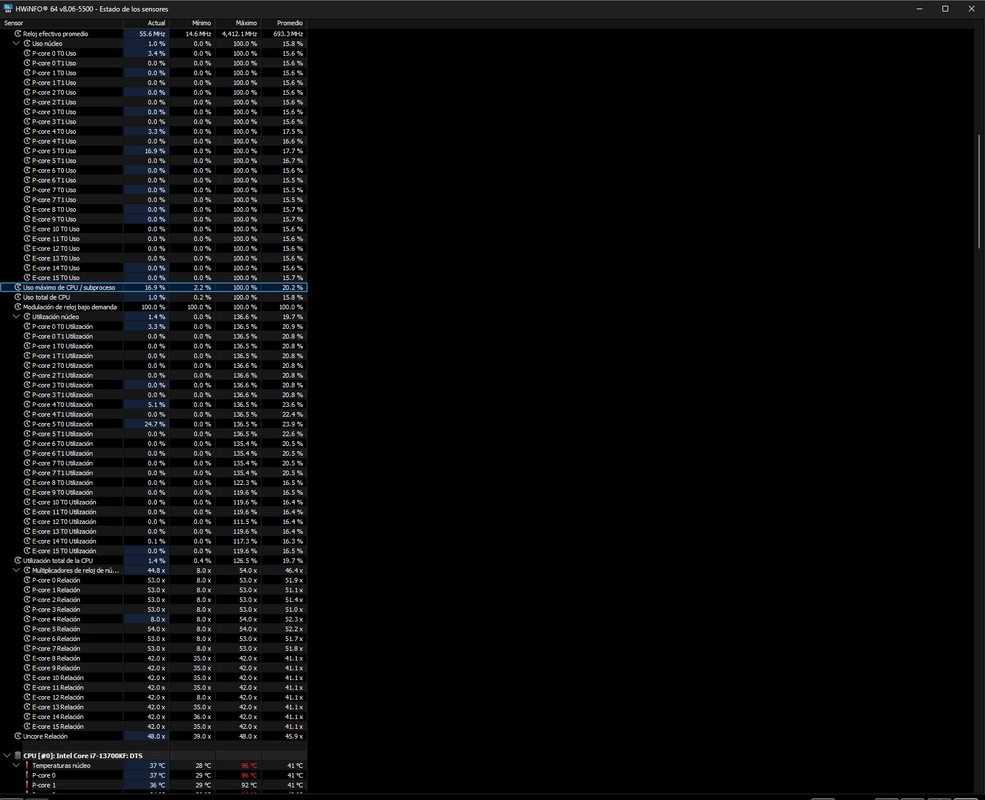
Task: Select the P-core 3 T1 Uso row
Action: pos(153,122)
